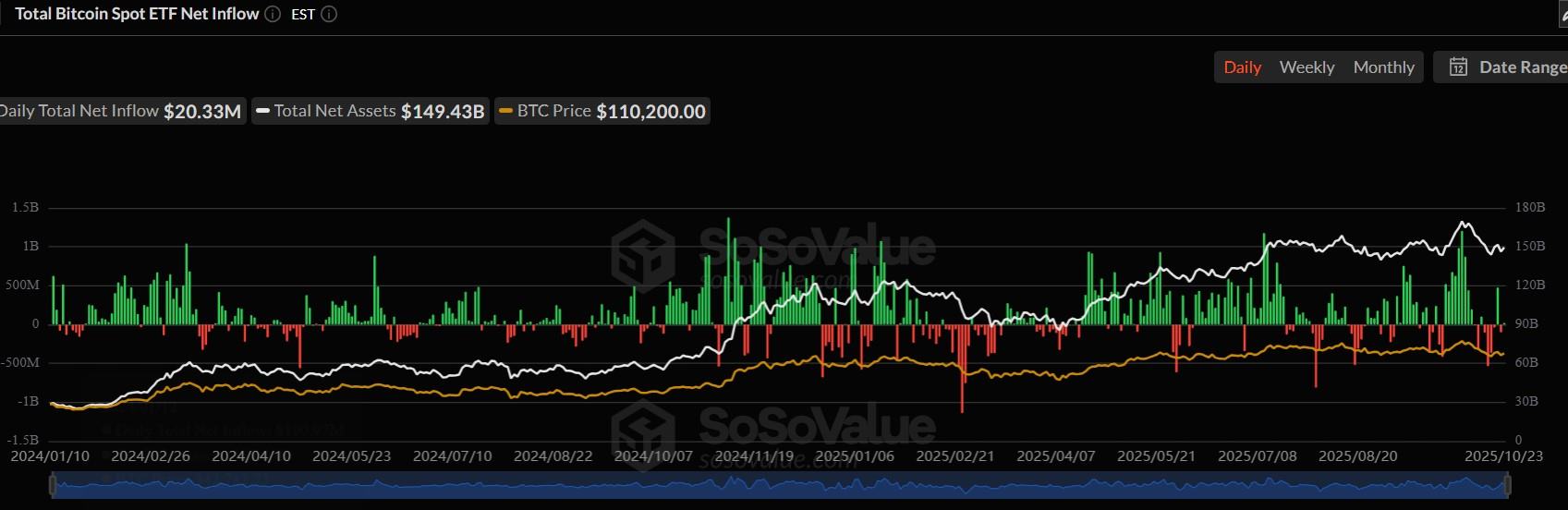Image resolution: width=1568 pixels, height=510 pixels.
Task: Click the 180B right axis label
Action: (x=1530, y=207)
